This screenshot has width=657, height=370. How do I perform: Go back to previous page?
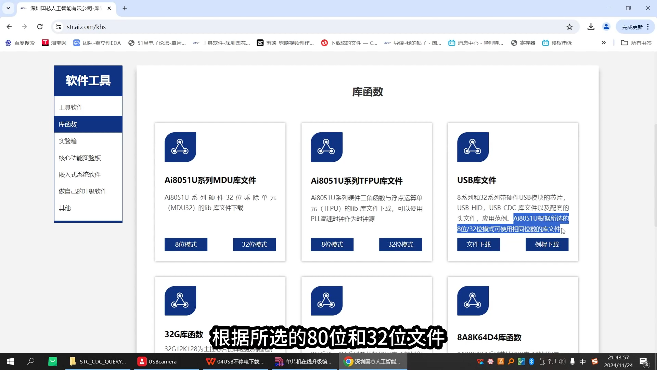(x=9, y=26)
